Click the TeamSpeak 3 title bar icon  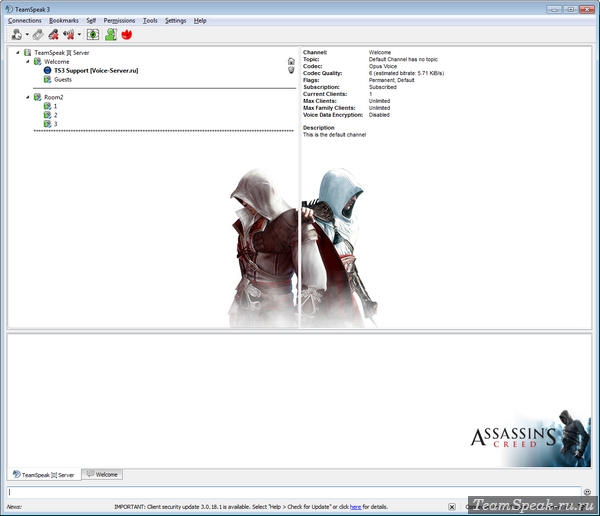pyautogui.click(x=9, y=9)
